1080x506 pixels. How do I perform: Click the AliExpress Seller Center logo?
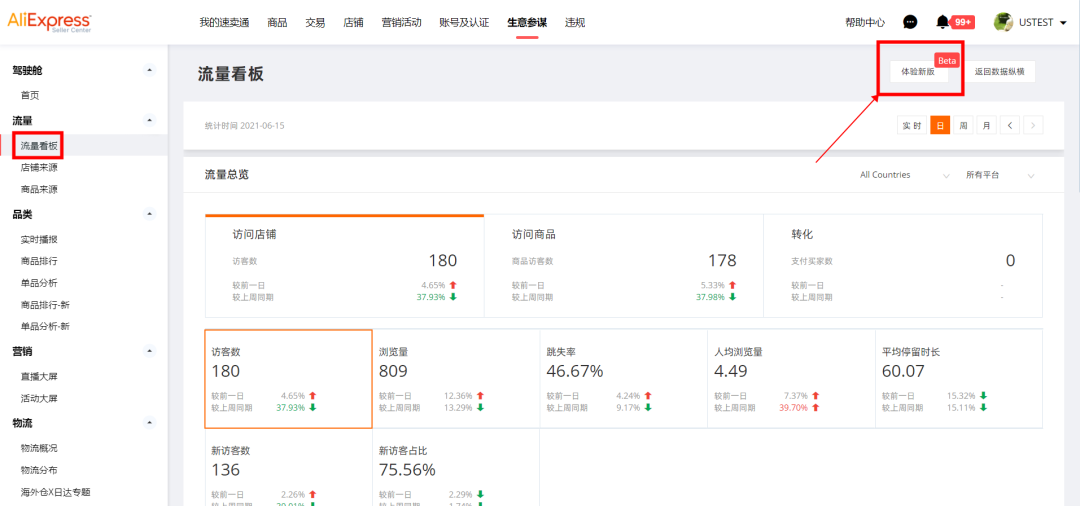point(49,22)
